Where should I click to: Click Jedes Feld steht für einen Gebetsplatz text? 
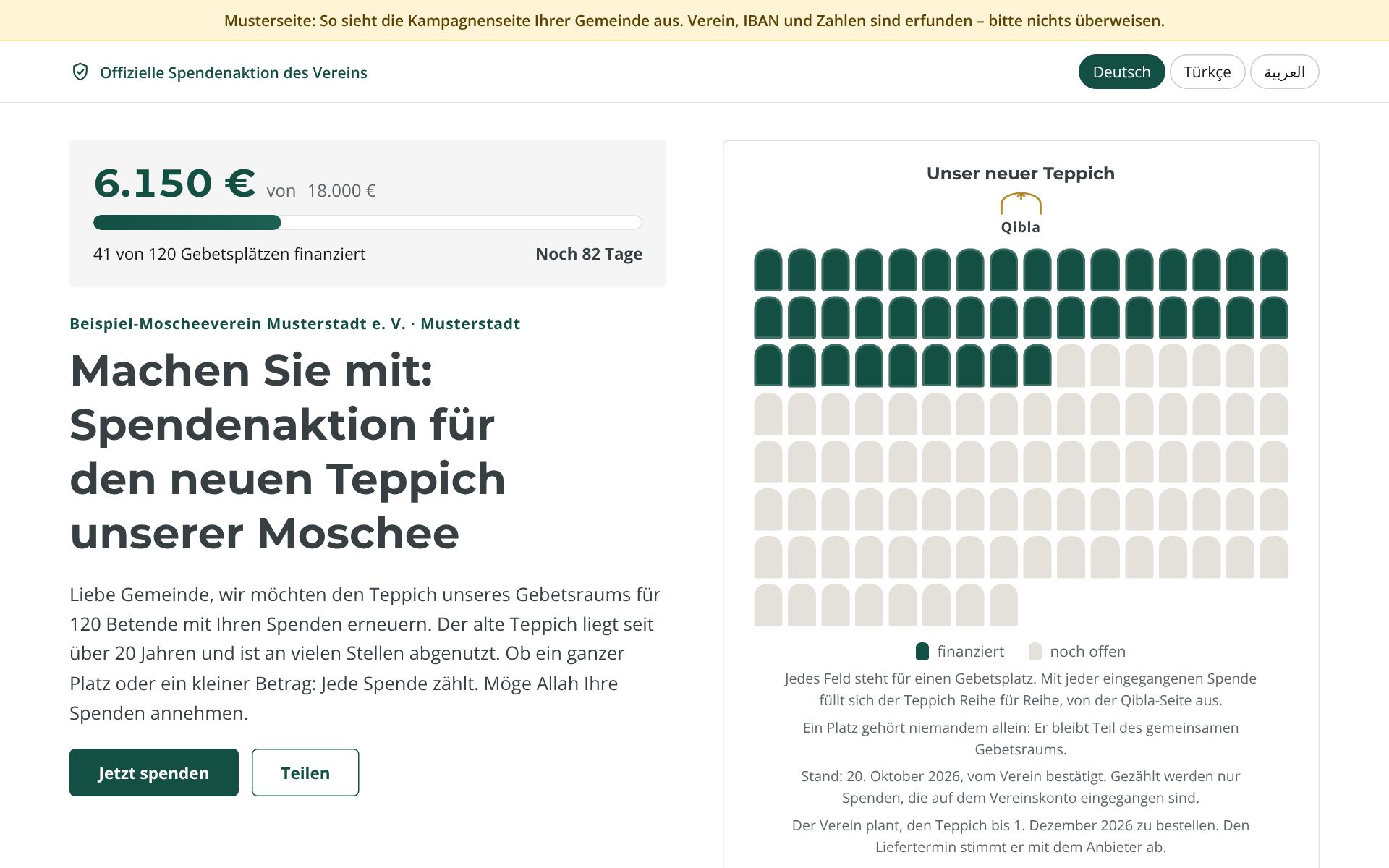tap(1020, 689)
